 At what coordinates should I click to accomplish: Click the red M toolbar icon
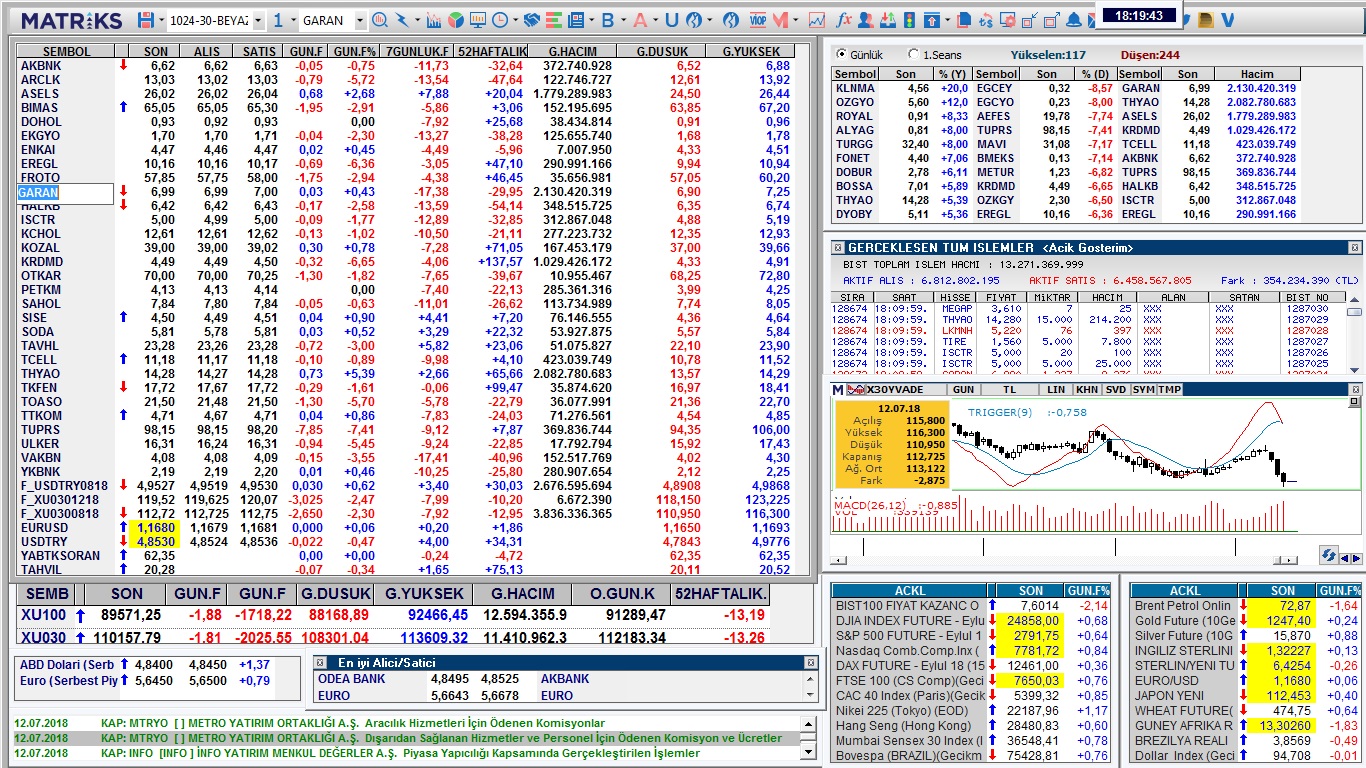point(781,20)
